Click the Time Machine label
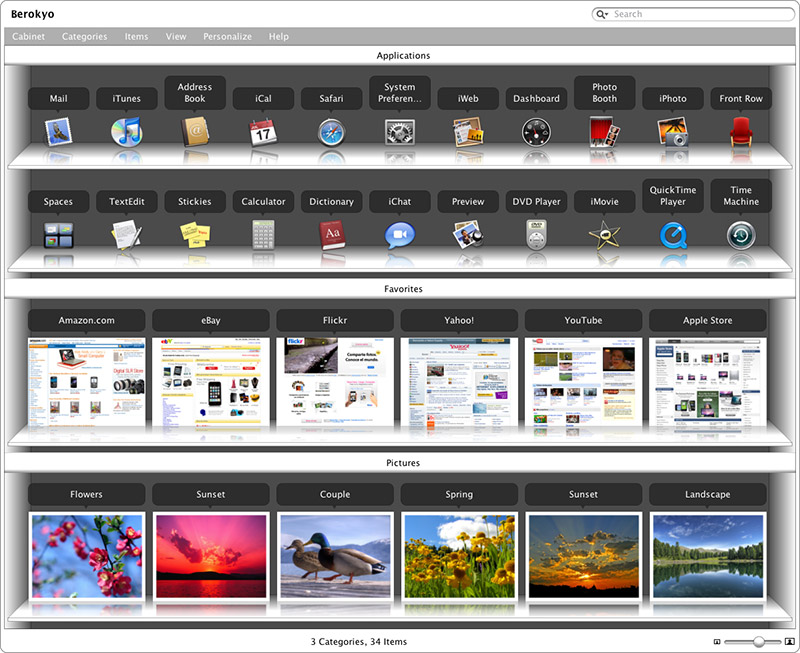The height and width of the screenshot is (653, 800). 741,195
